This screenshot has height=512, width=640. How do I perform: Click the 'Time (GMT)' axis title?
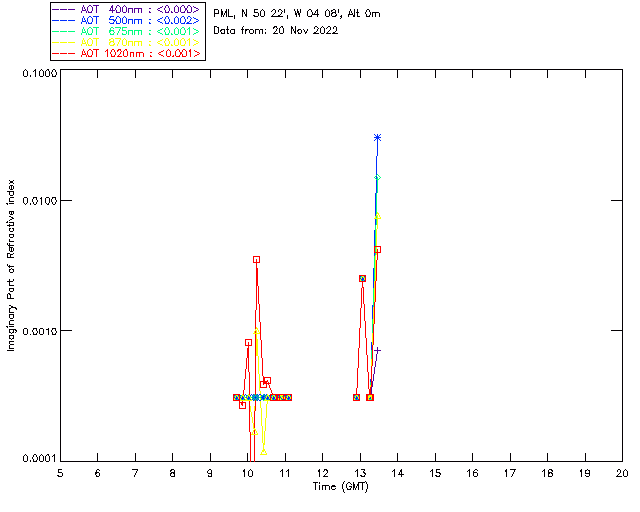(x=341, y=487)
